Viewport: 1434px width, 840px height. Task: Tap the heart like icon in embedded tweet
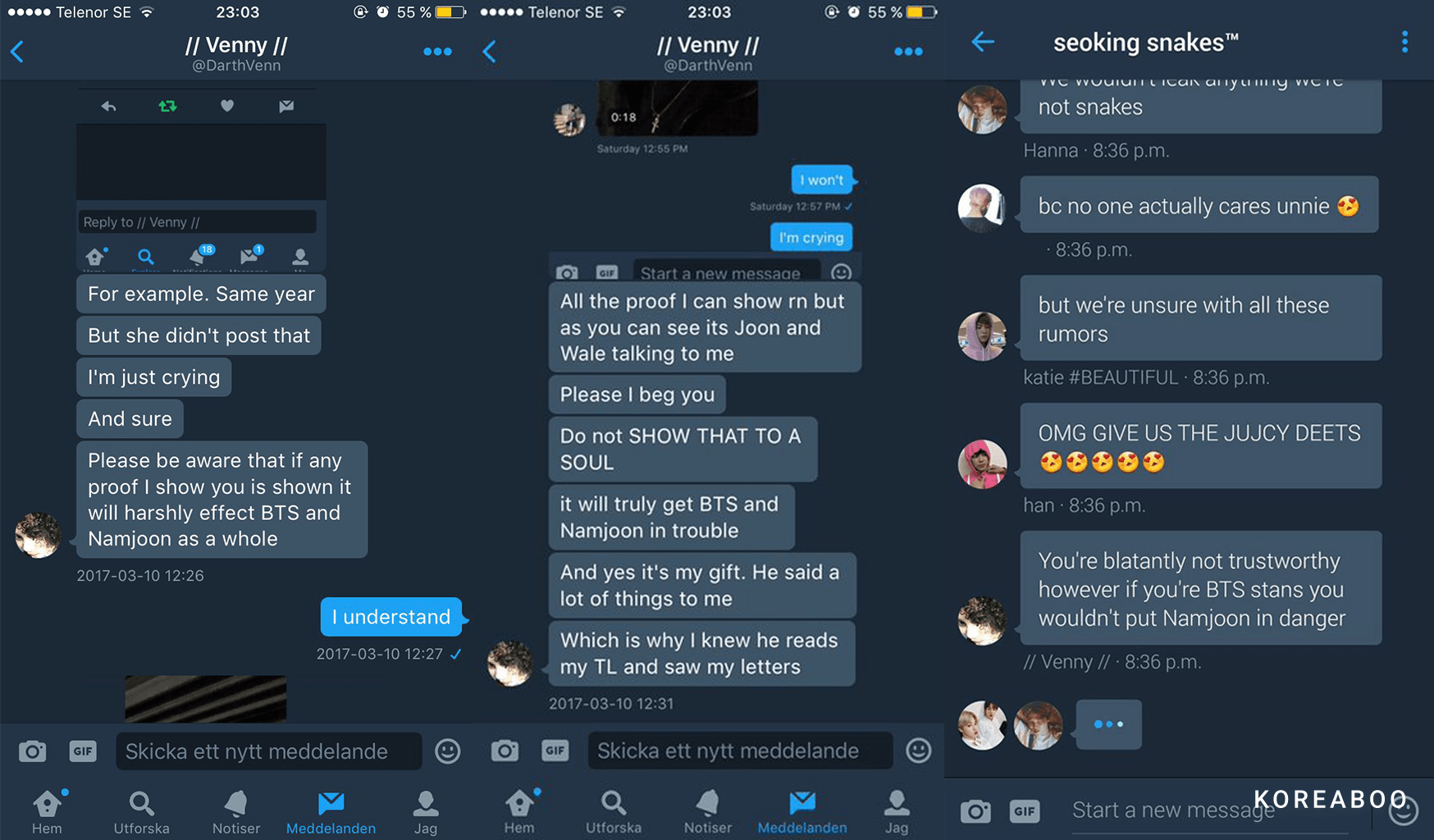coord(227,106)
